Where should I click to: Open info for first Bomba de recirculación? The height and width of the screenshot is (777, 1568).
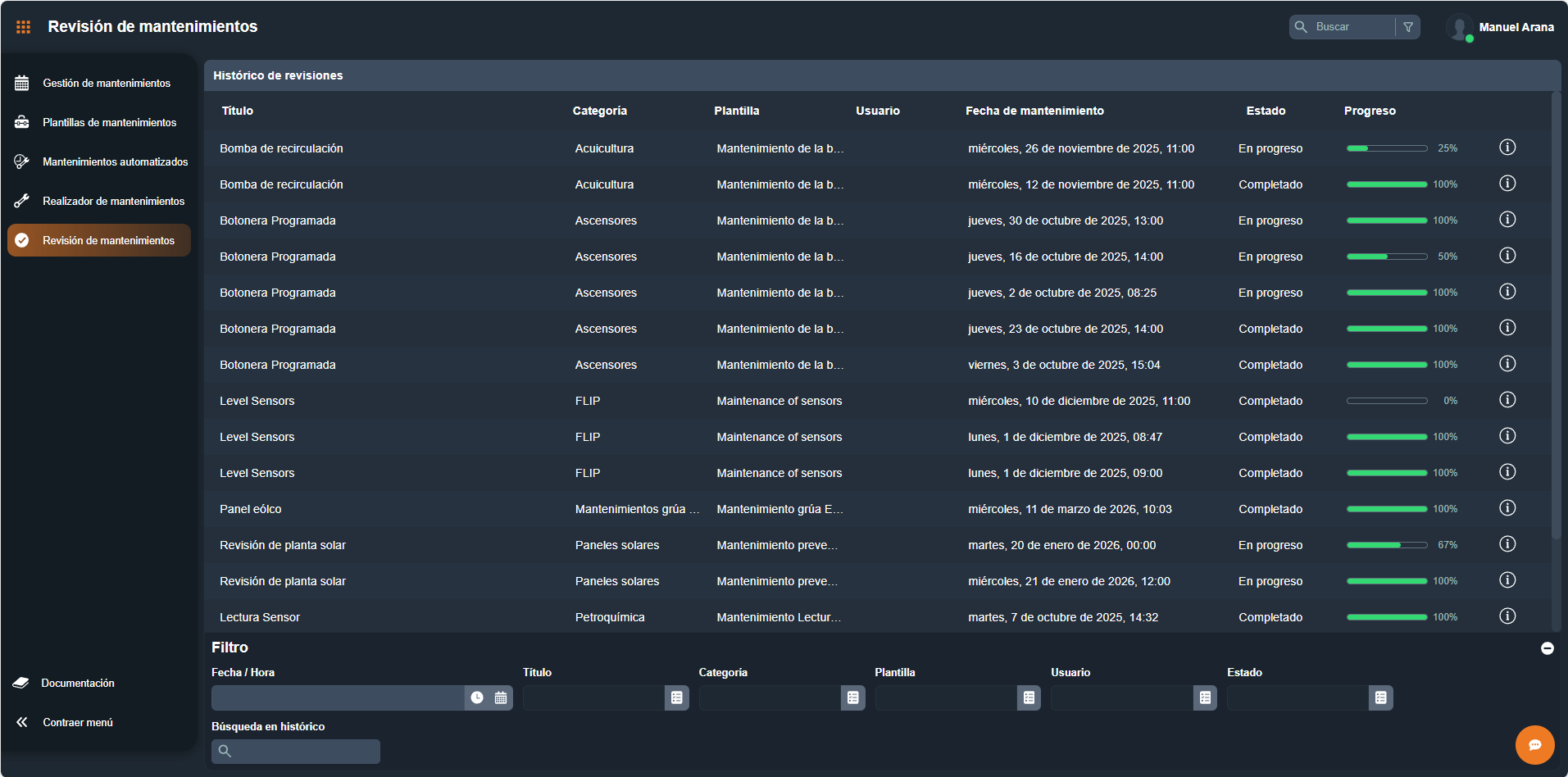(x=1507, y=148)
